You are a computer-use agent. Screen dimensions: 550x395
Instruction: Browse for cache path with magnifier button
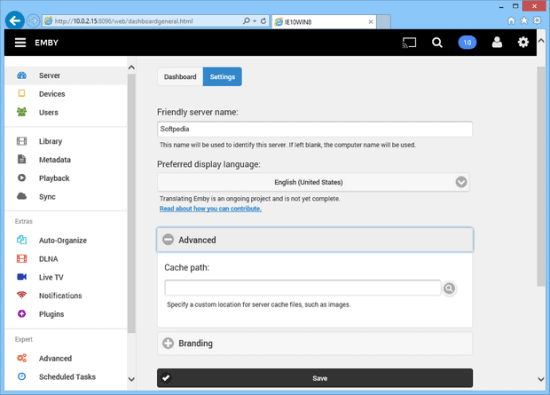[x=449, y=288]
